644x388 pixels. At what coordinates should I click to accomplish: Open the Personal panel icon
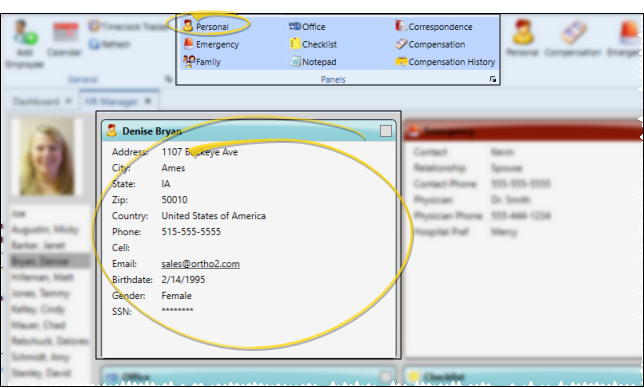pos(188,26)
